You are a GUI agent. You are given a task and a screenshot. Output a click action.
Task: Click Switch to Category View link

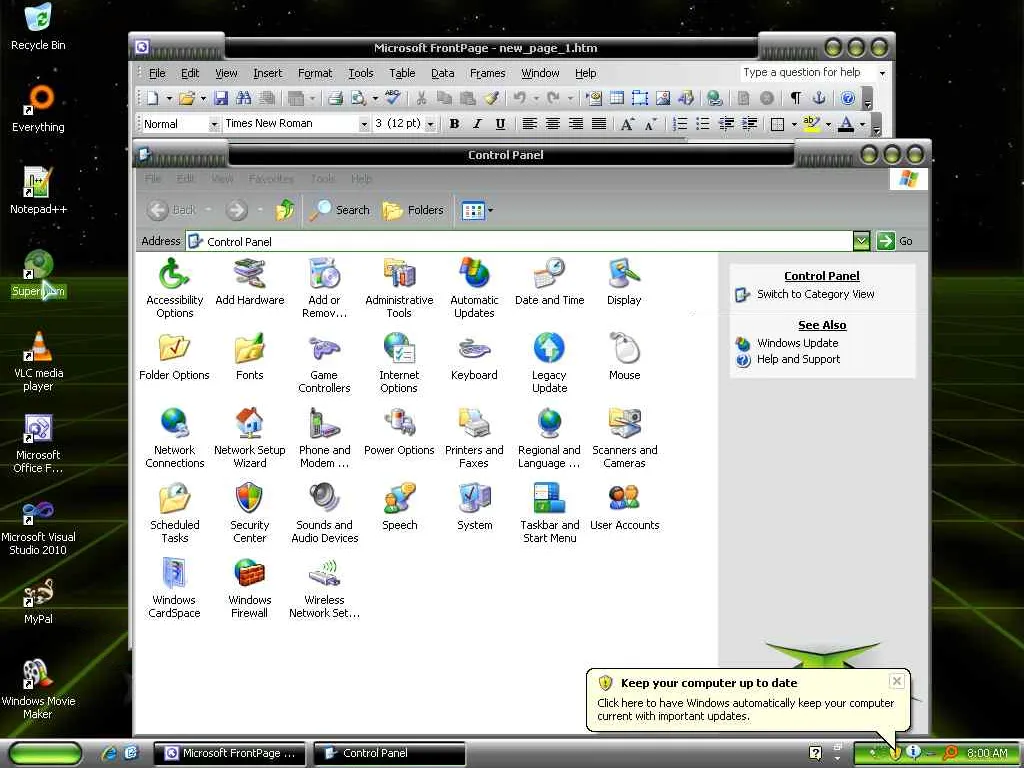pyautogui.click(x=815, y=294)
